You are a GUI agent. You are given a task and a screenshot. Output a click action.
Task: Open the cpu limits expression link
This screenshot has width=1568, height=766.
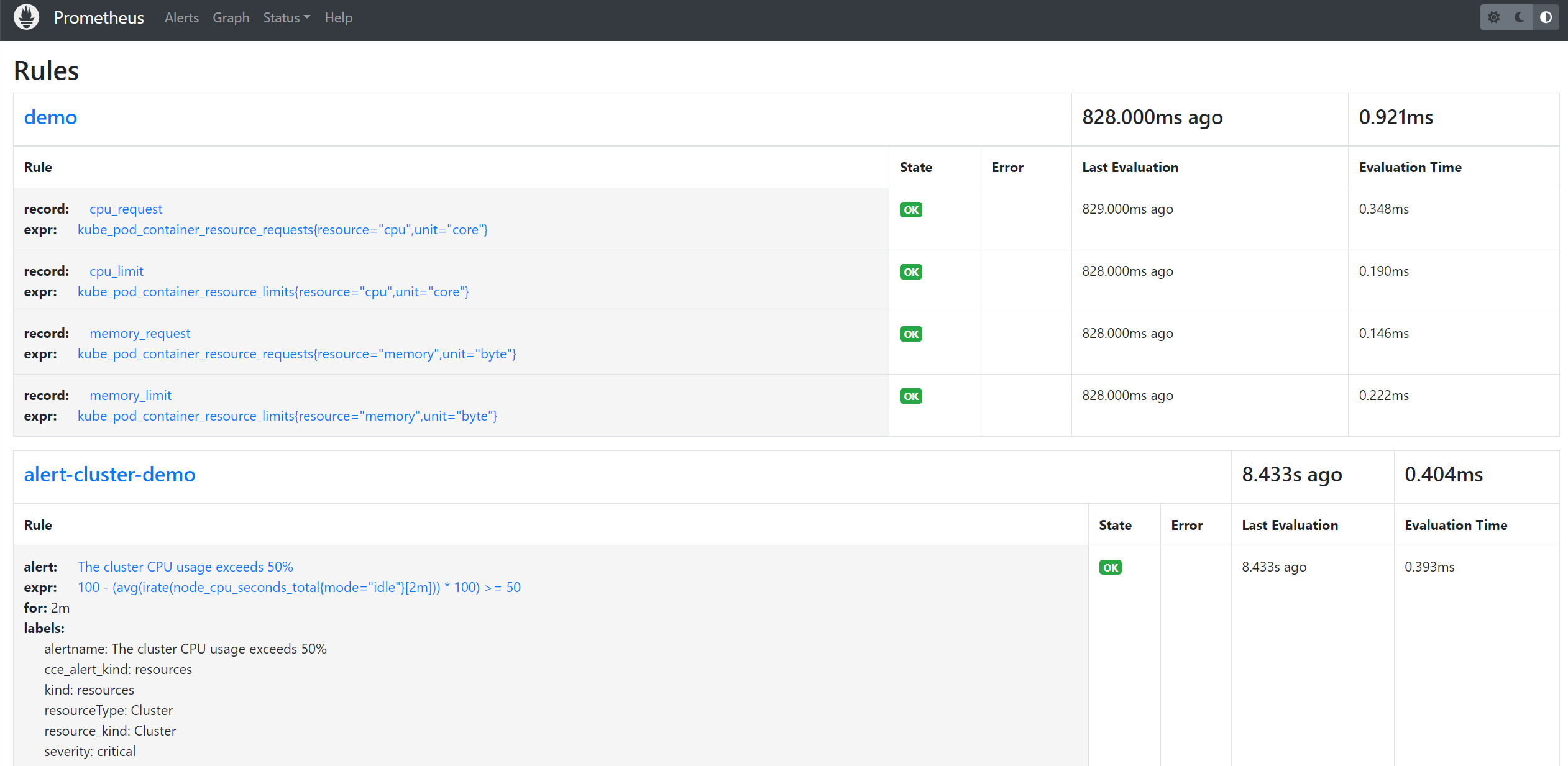point(273,292)
